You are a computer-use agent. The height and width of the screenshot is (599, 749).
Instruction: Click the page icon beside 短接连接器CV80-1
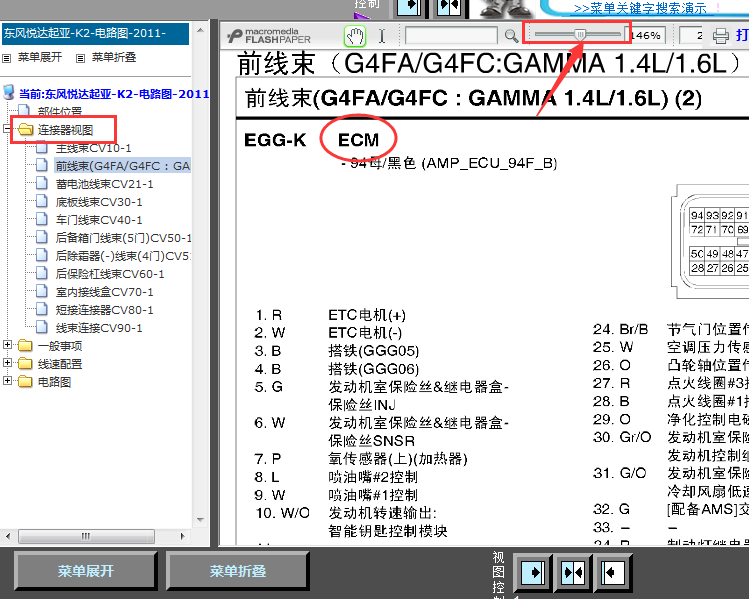click(x=42, y=310)
